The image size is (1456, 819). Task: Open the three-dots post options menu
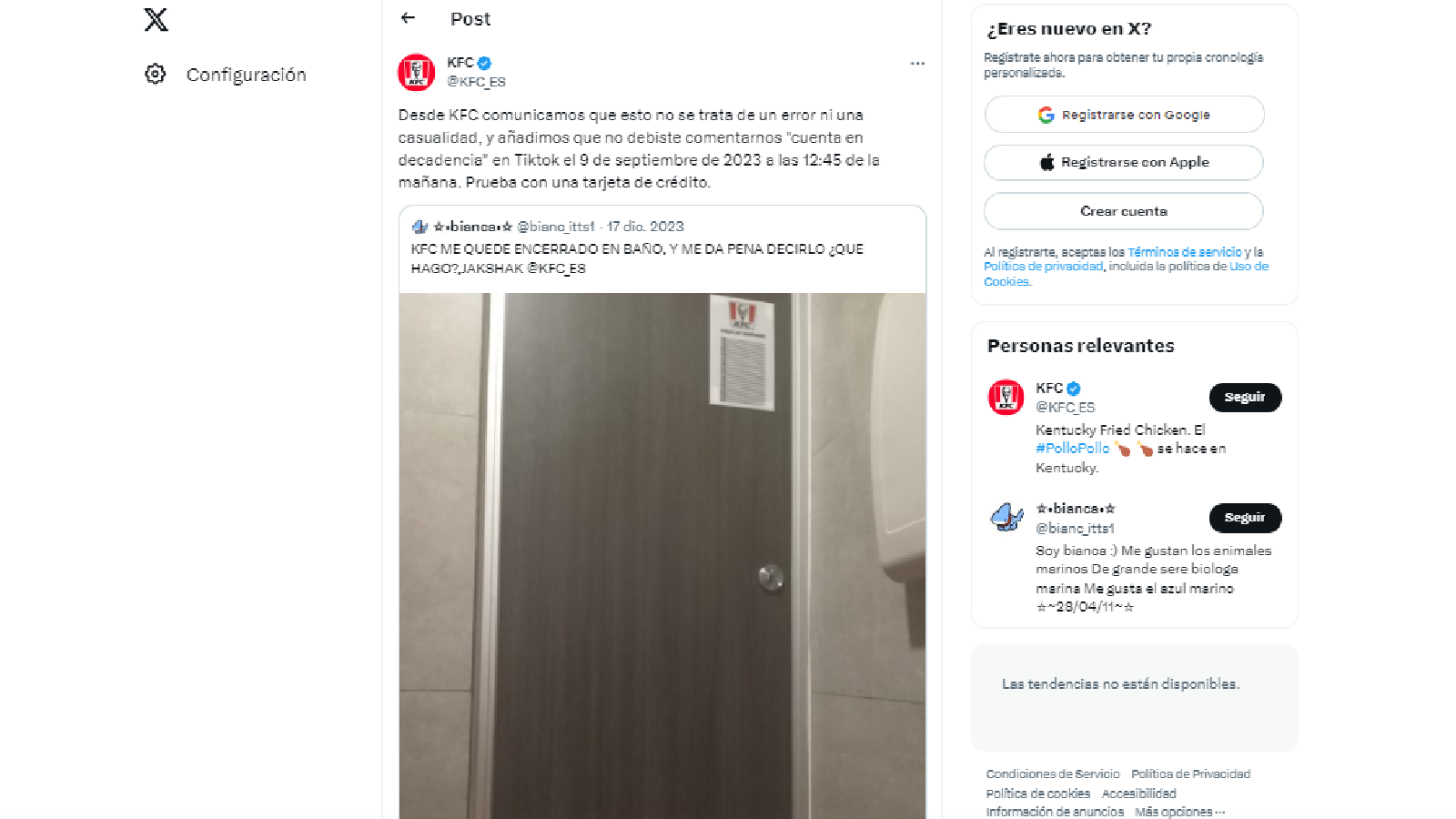click(917, 63)
